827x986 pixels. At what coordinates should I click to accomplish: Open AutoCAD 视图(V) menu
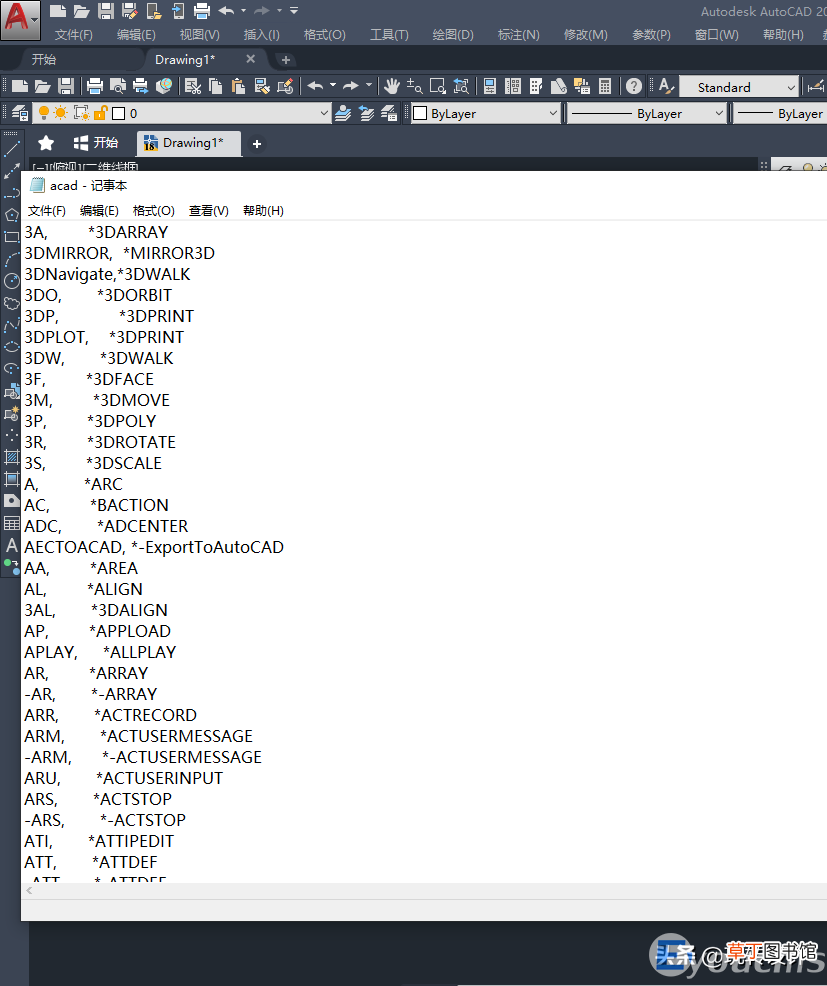[x=200, y=35]
